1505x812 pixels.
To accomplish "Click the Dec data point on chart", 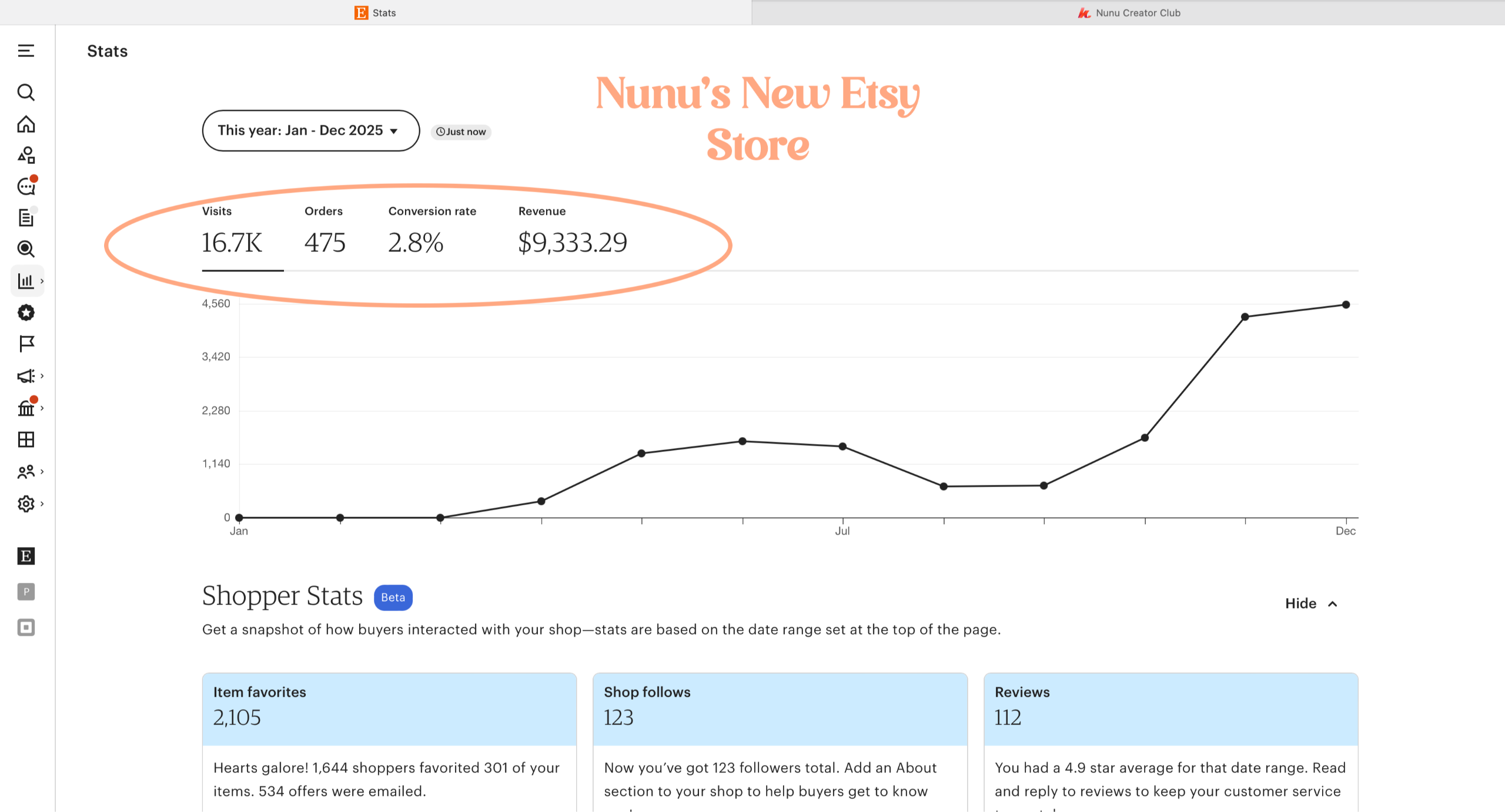I will (x=1346, y=304).
